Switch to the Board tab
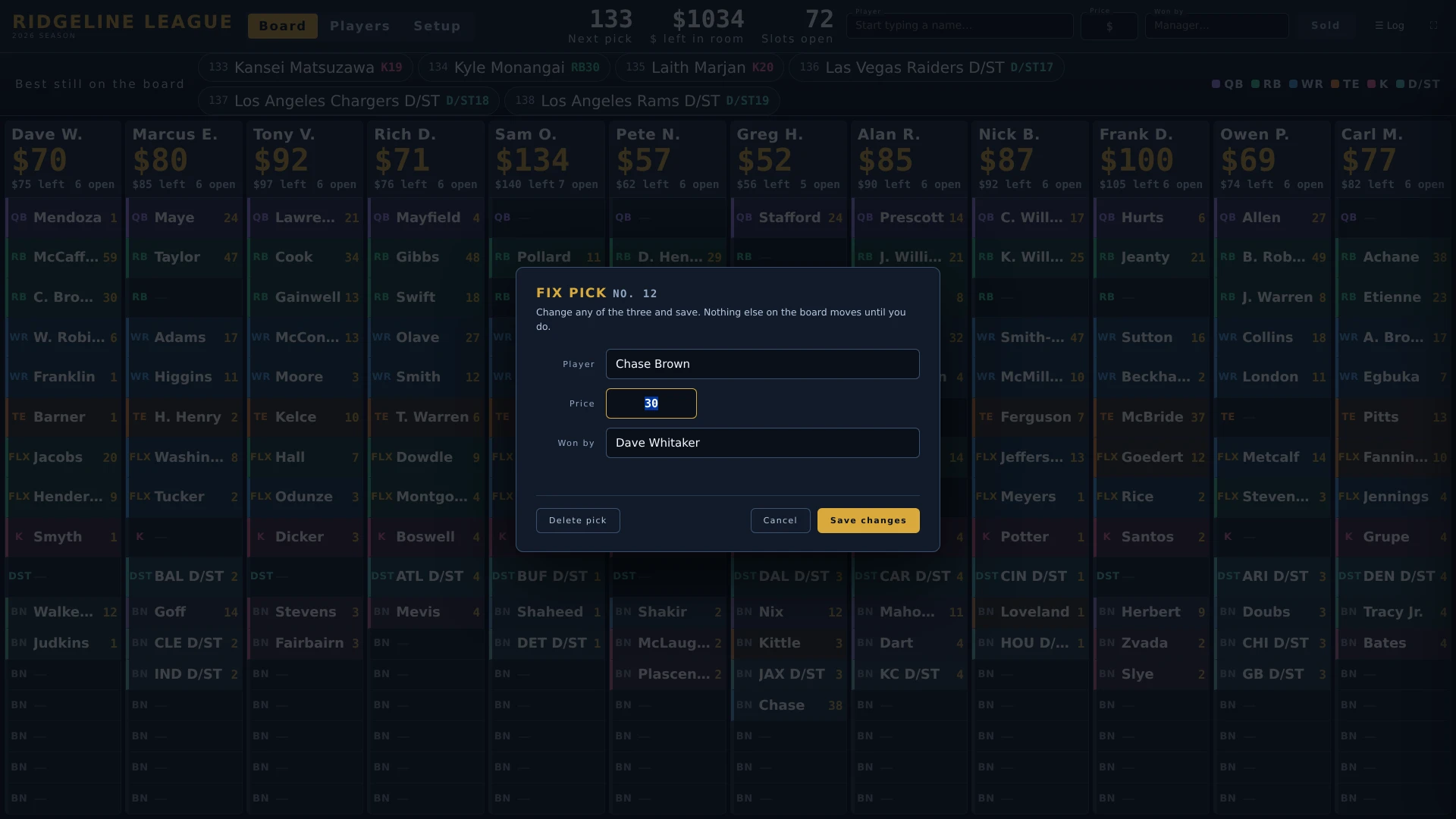The height and width of the screenshot is (819, 1456). pos(282,26)
